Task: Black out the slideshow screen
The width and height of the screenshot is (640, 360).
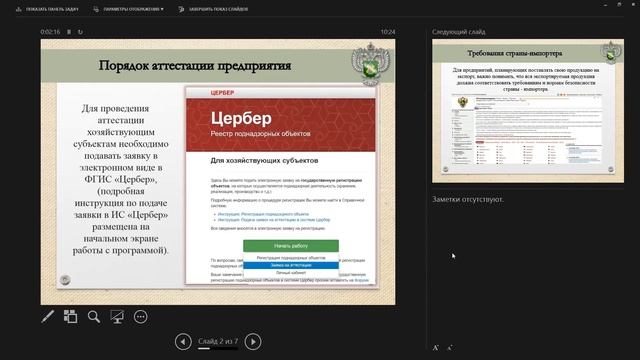Action: (x=117, y=317)
